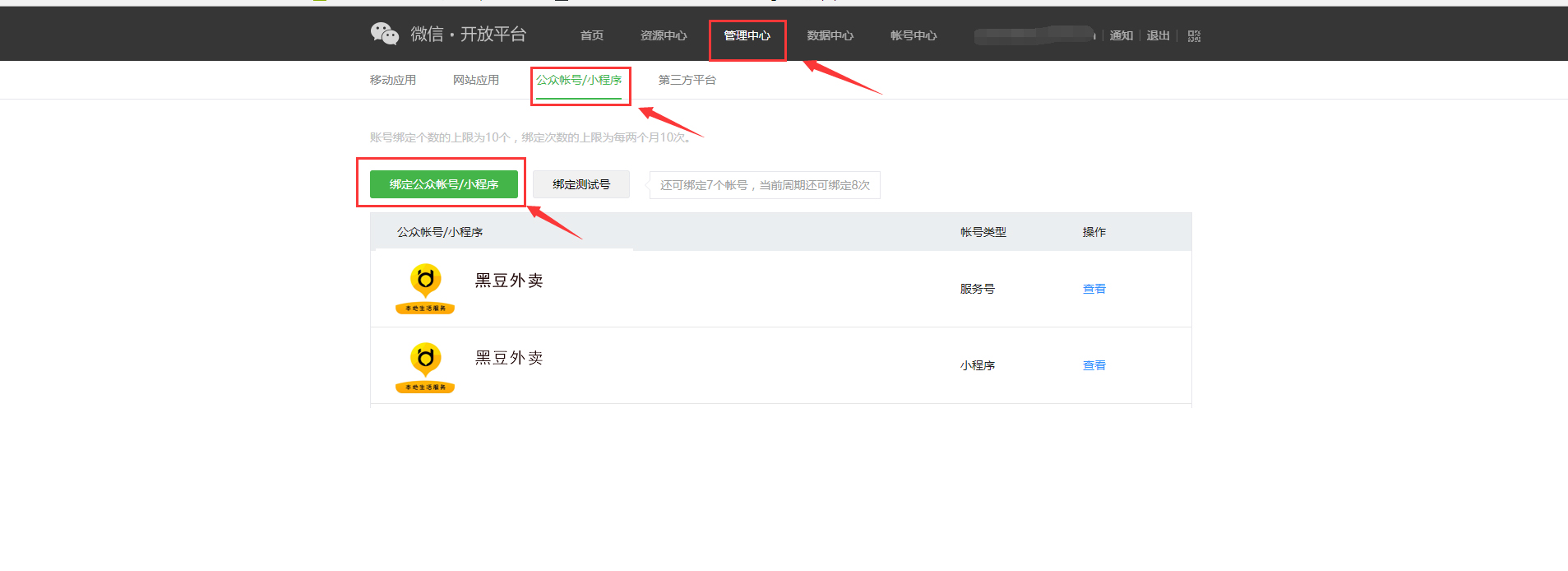Screen dimensions: 1568x571
Task: Click 帐号类型 column header
Action: point(983,232)
